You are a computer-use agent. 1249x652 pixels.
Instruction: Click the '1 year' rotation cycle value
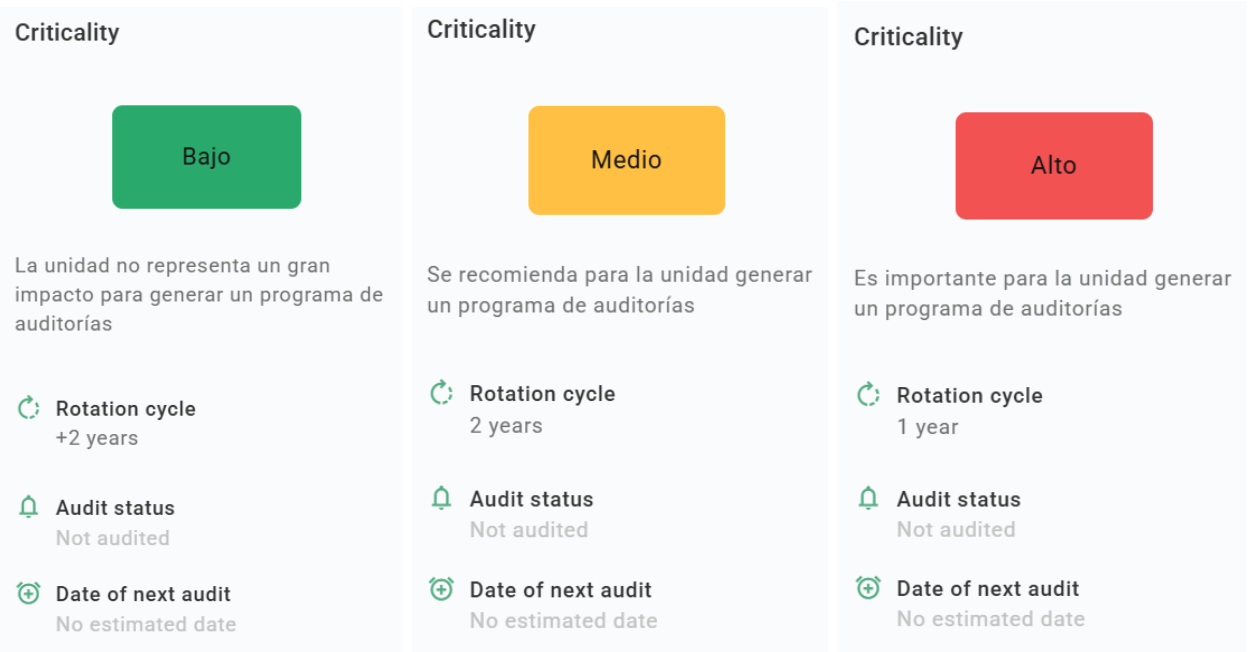tap(927, 427)
